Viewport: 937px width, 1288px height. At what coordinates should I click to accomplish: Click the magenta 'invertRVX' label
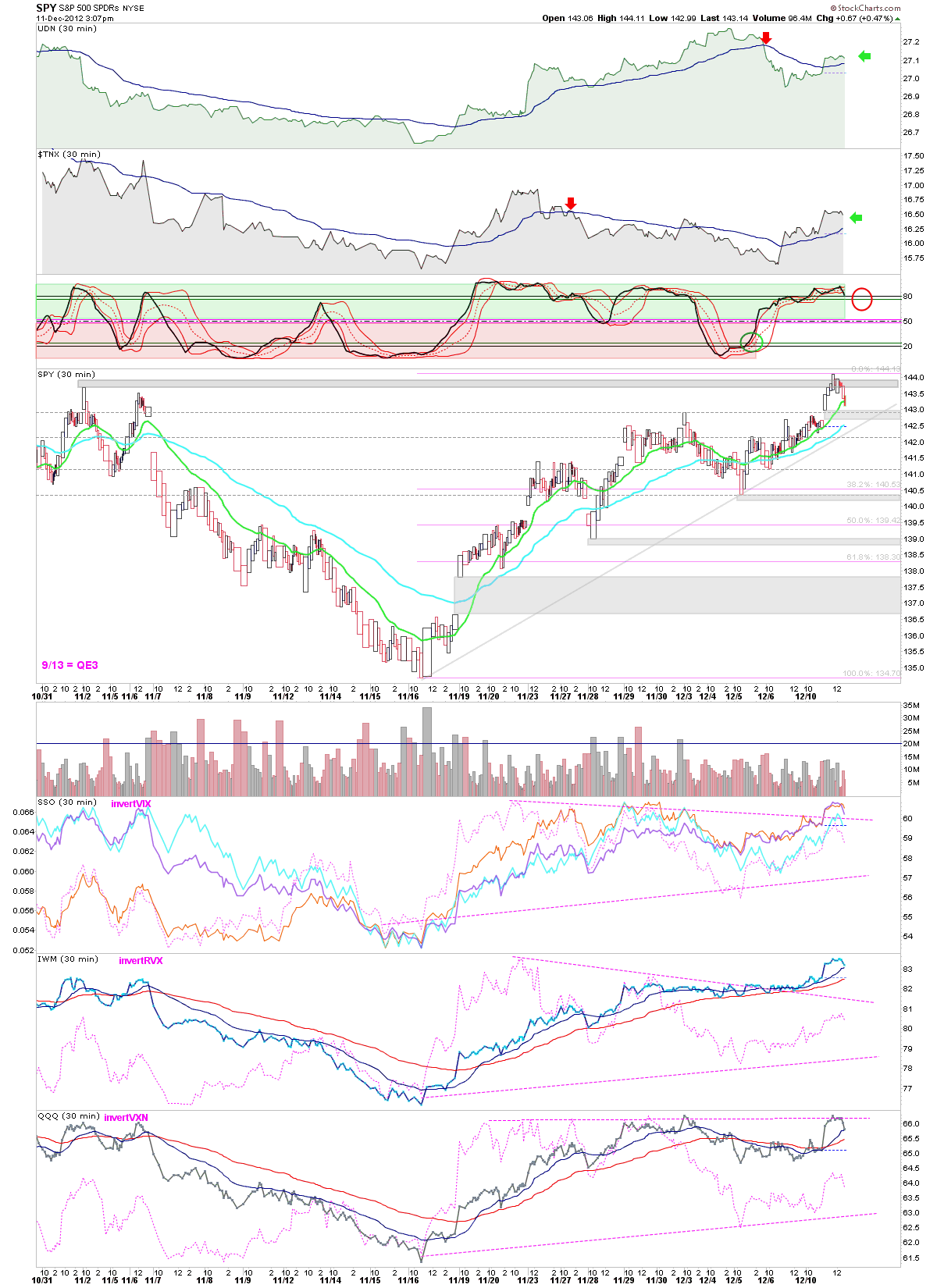click(x=141, y=960)
